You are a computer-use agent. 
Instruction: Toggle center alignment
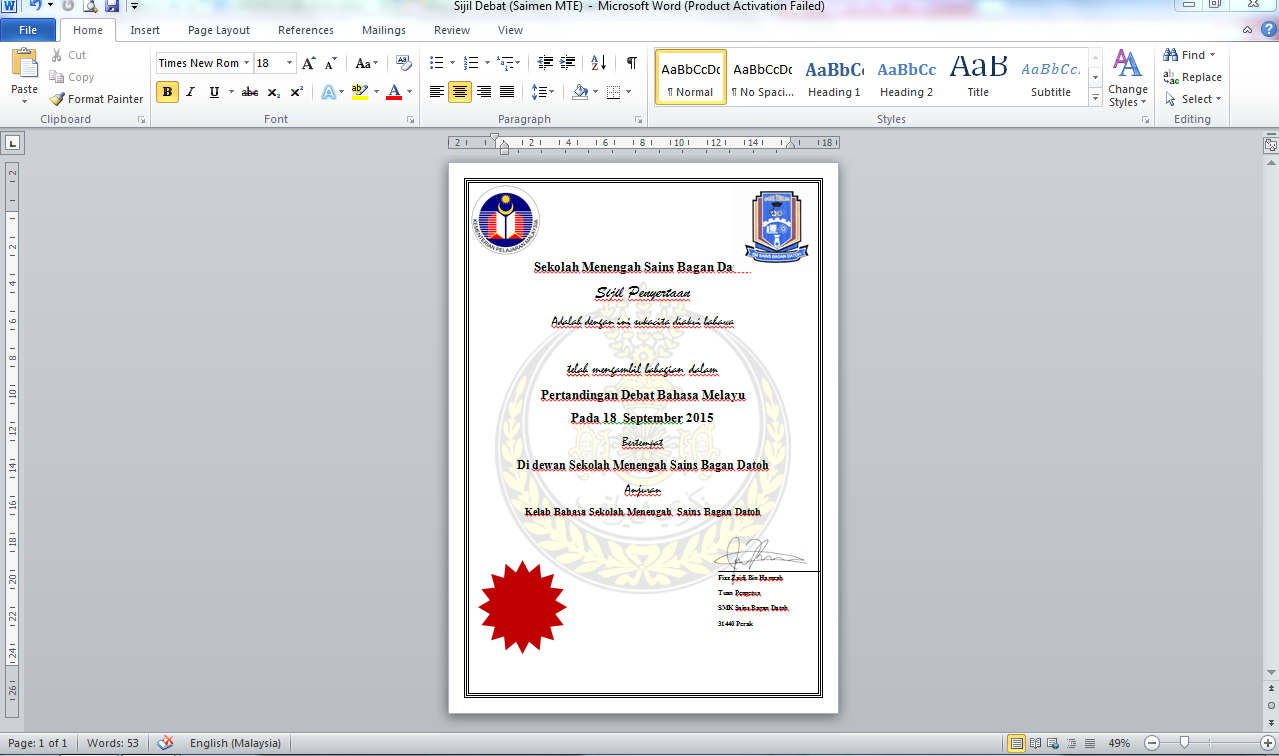(460, 92)
